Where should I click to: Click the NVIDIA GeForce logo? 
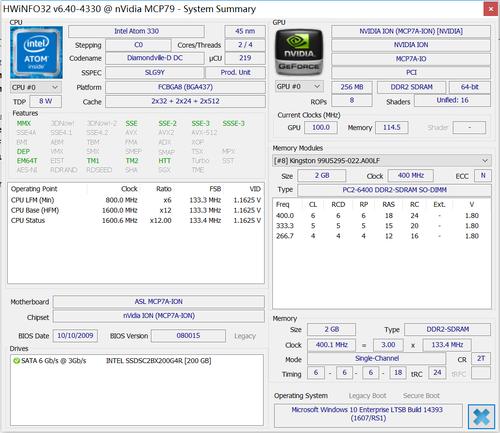coord(299,52)
